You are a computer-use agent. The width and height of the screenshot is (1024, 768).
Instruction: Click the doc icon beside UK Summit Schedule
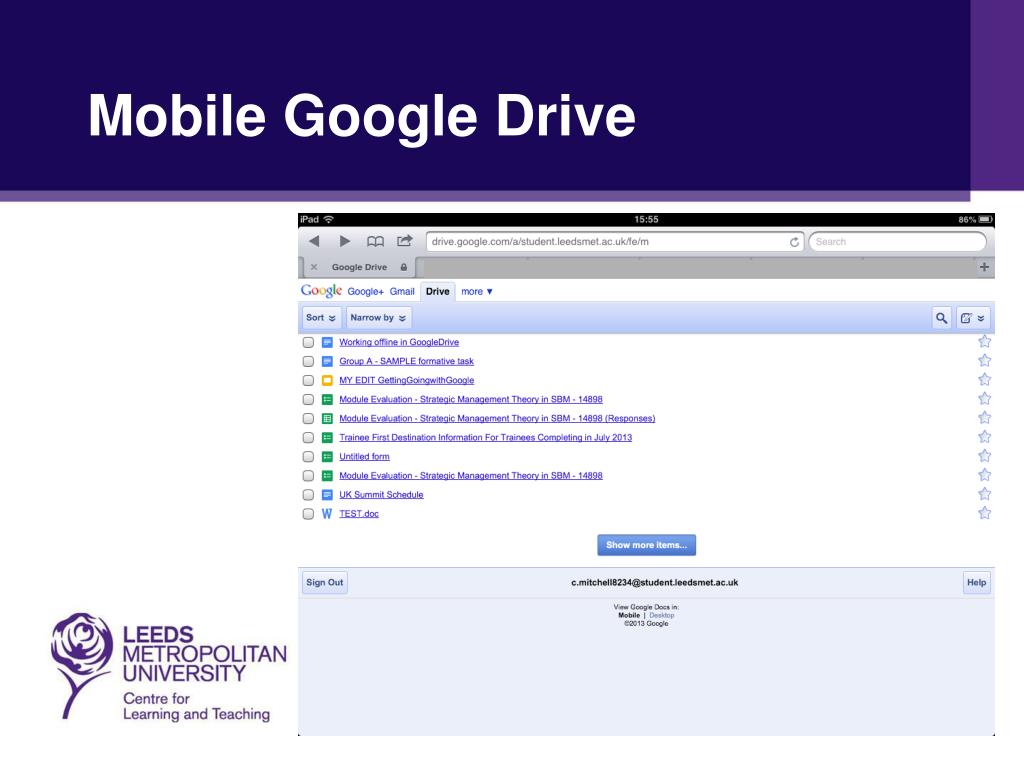pos(327,494)
